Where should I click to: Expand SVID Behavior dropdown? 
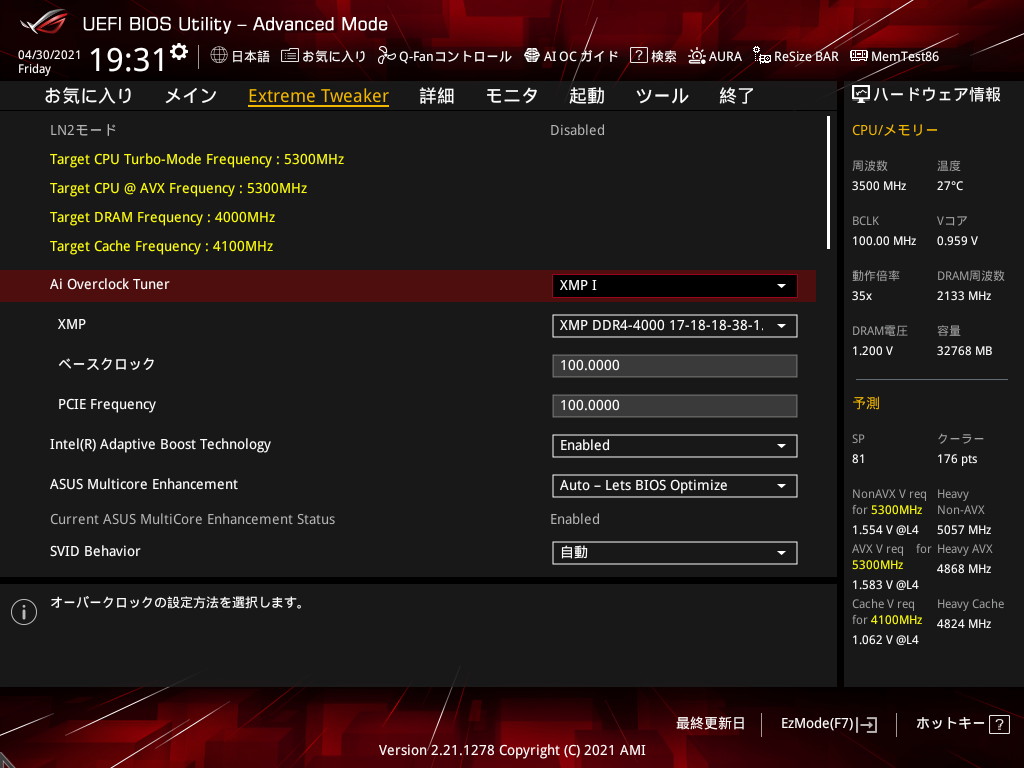click(x=675, y=553)
